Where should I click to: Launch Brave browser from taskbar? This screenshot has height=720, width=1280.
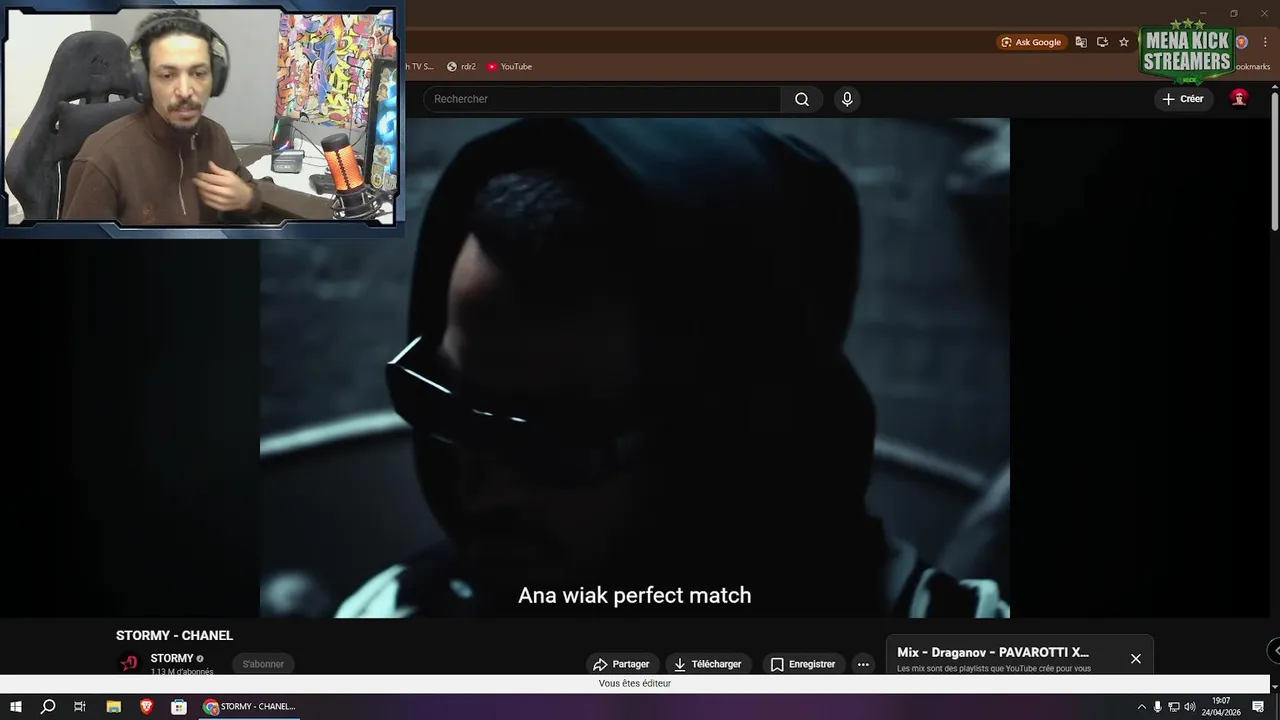[146, 706]
